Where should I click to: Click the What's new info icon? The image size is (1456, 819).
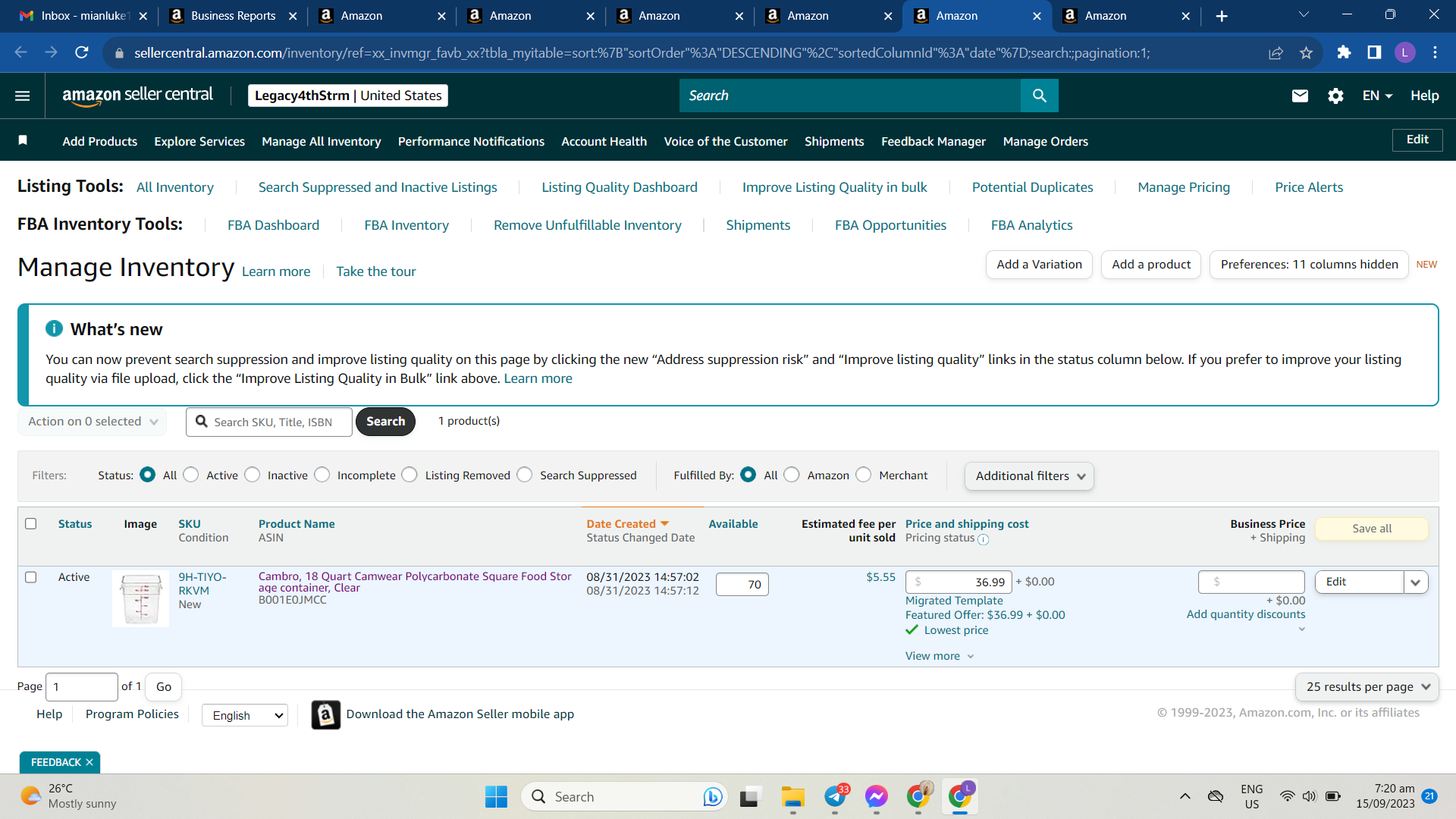[54, 328]
